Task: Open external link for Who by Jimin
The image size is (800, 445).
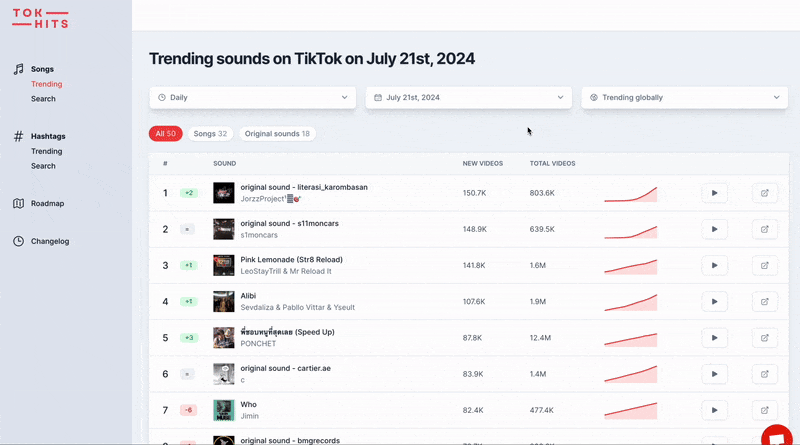Action: click(x=764, y=409)
